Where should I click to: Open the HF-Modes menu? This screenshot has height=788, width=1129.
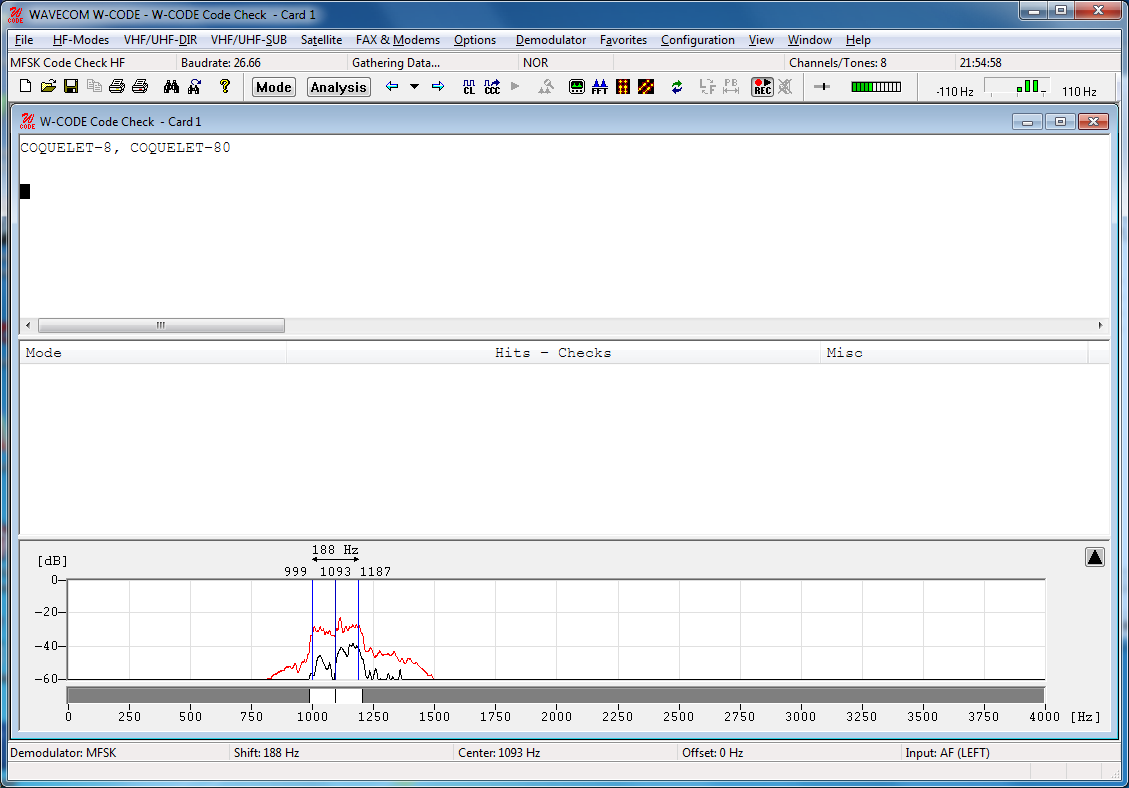click(80, 40)
